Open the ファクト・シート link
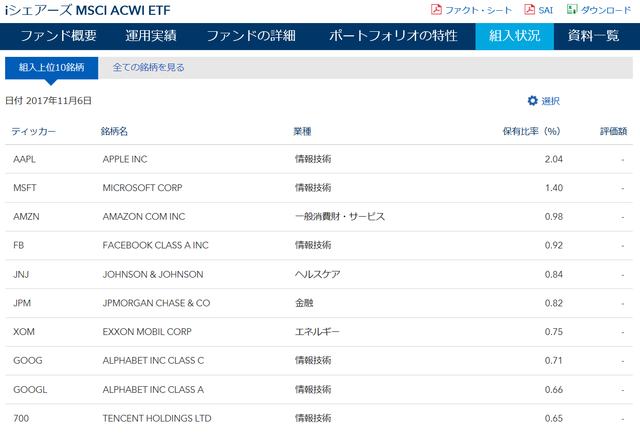The width and height of the screenshot is (640, 441). click(478, 10)
